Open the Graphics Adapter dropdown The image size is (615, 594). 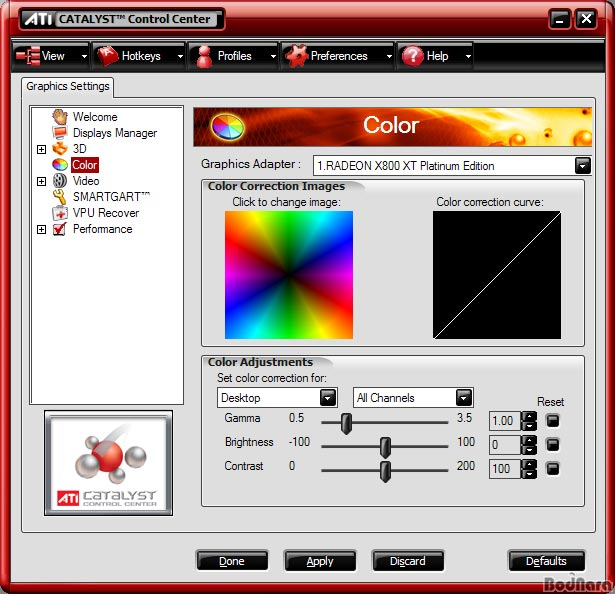pos(582,166)
